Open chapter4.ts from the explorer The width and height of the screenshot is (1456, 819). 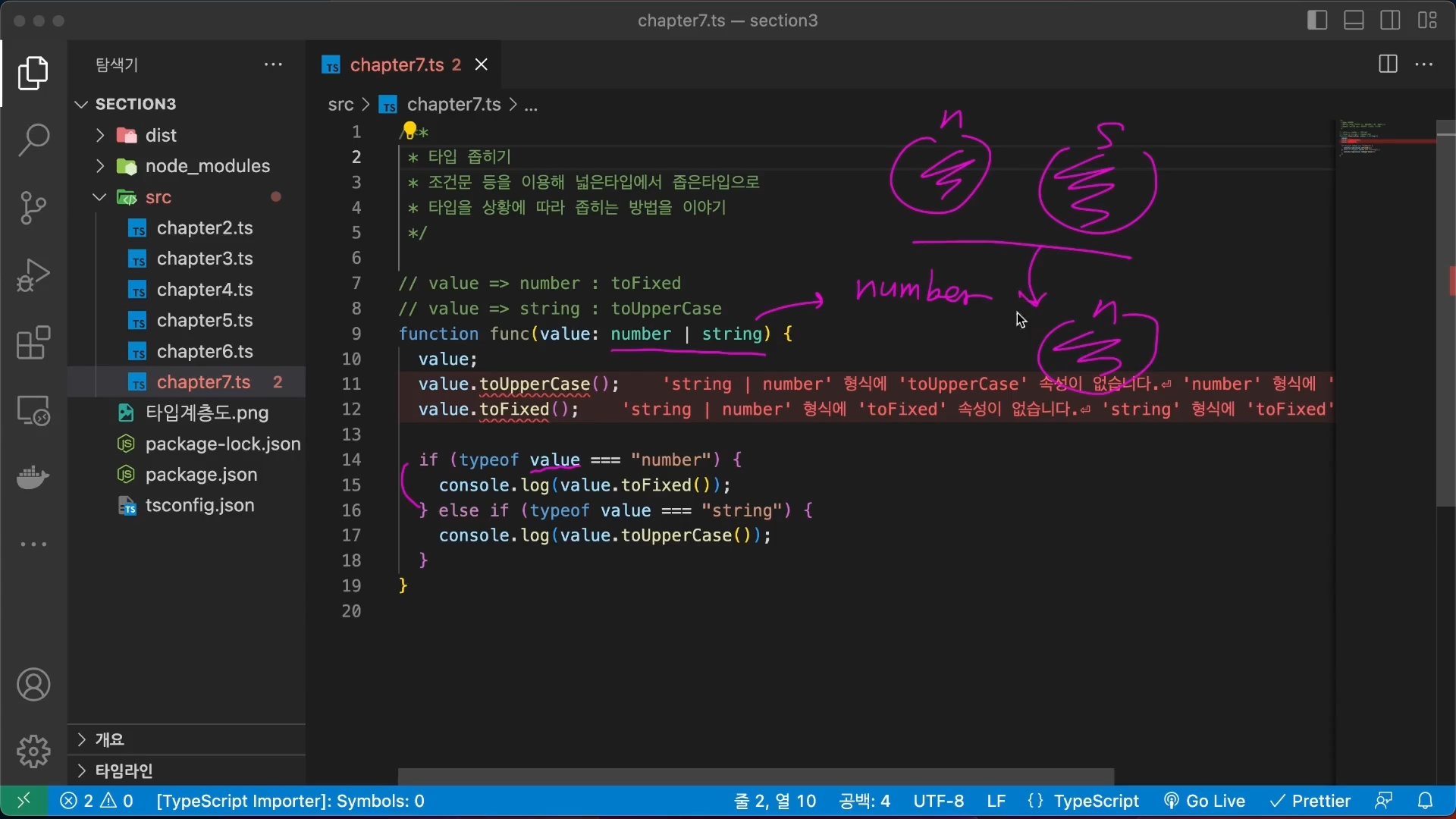[x=205, y=290]
